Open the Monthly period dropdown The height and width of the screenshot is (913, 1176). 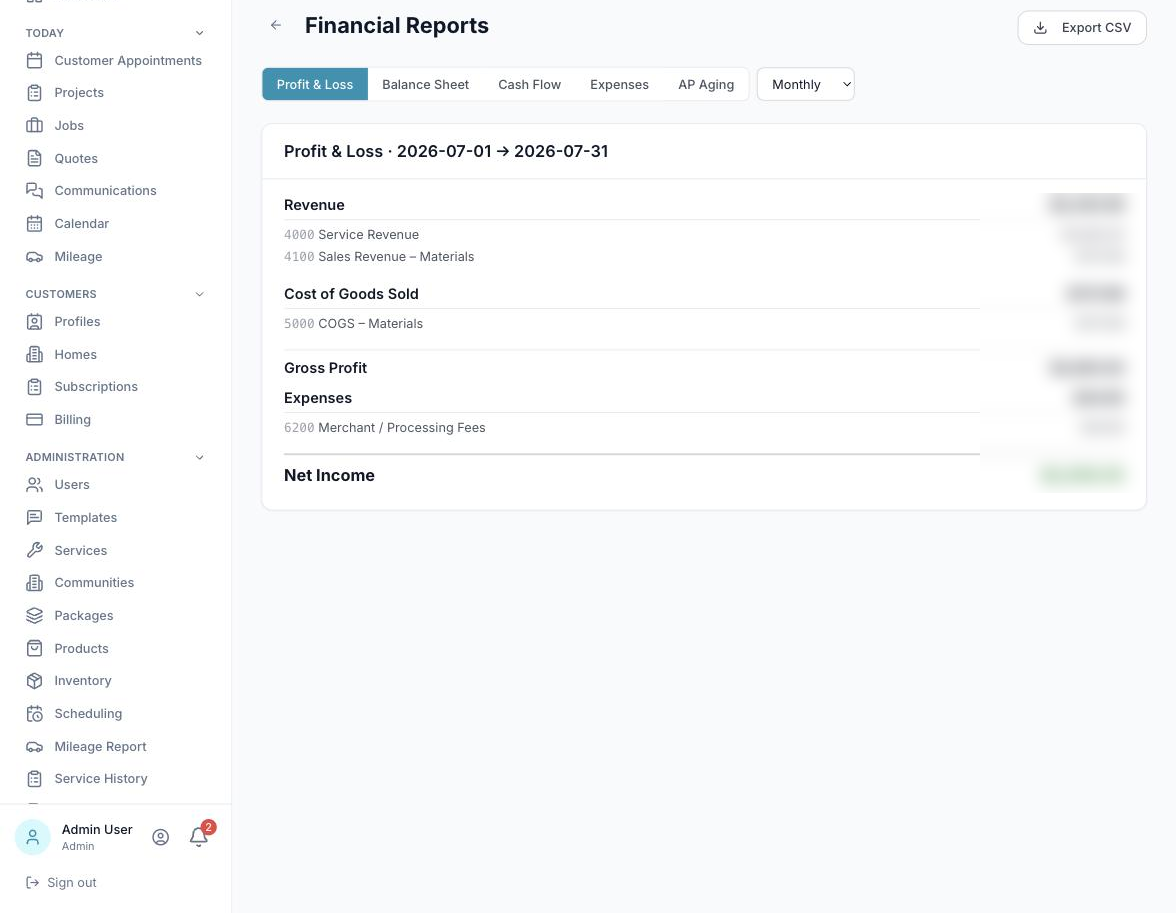(806, 84)
